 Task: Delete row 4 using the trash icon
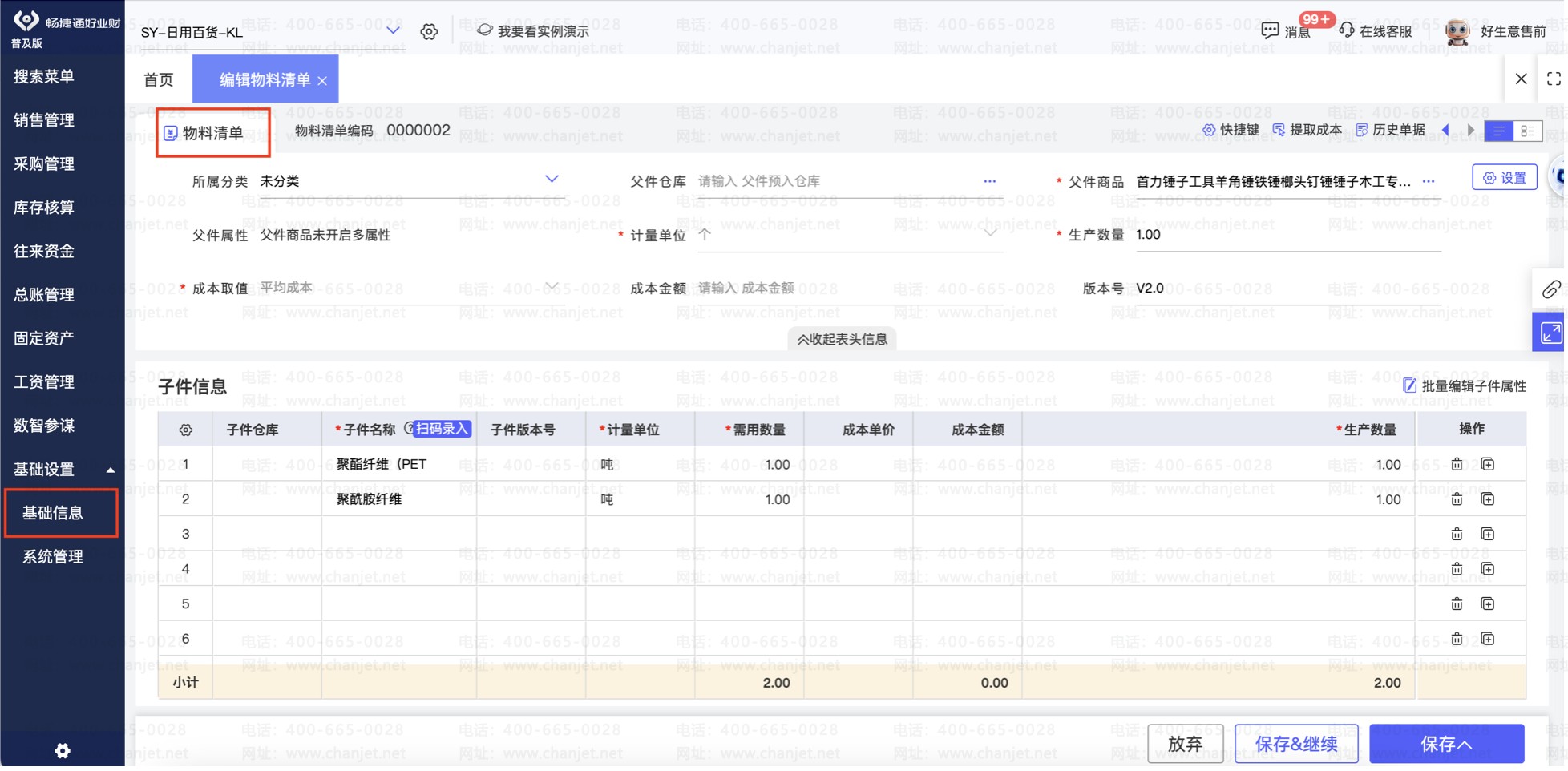1457,569
